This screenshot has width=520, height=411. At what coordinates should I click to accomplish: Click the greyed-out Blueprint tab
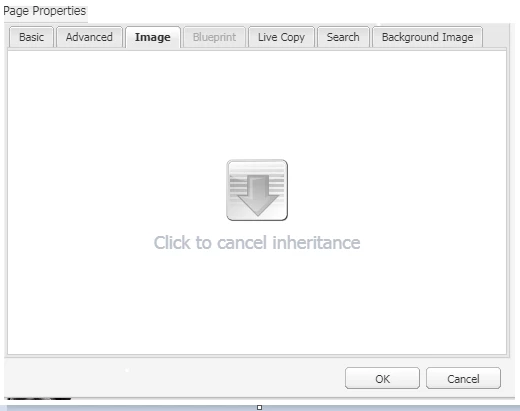214,37
